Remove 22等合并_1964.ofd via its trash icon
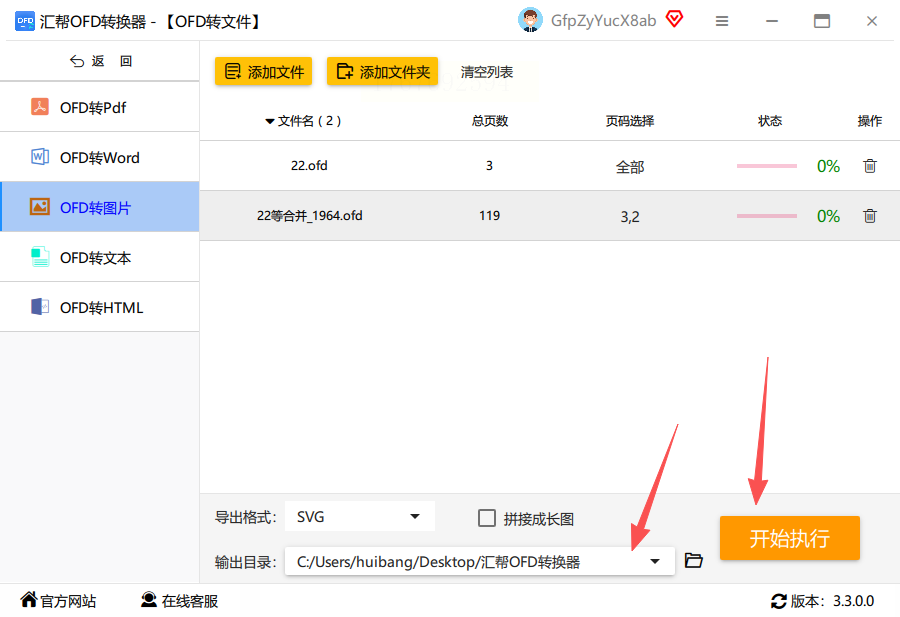The height and width of the screenshot is (617, 900). click(870, 216)
